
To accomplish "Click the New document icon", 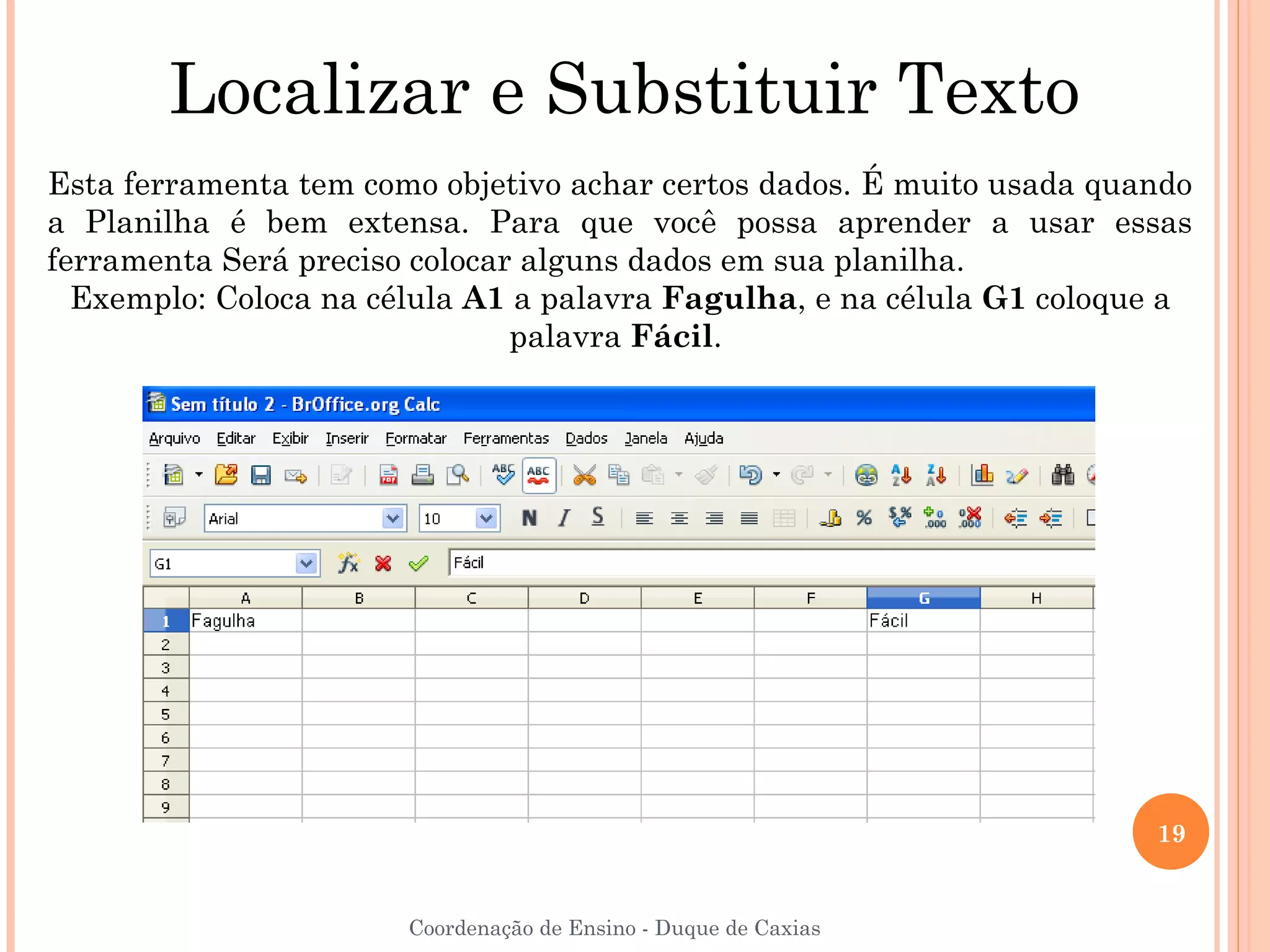I will [x=174, y=475].
